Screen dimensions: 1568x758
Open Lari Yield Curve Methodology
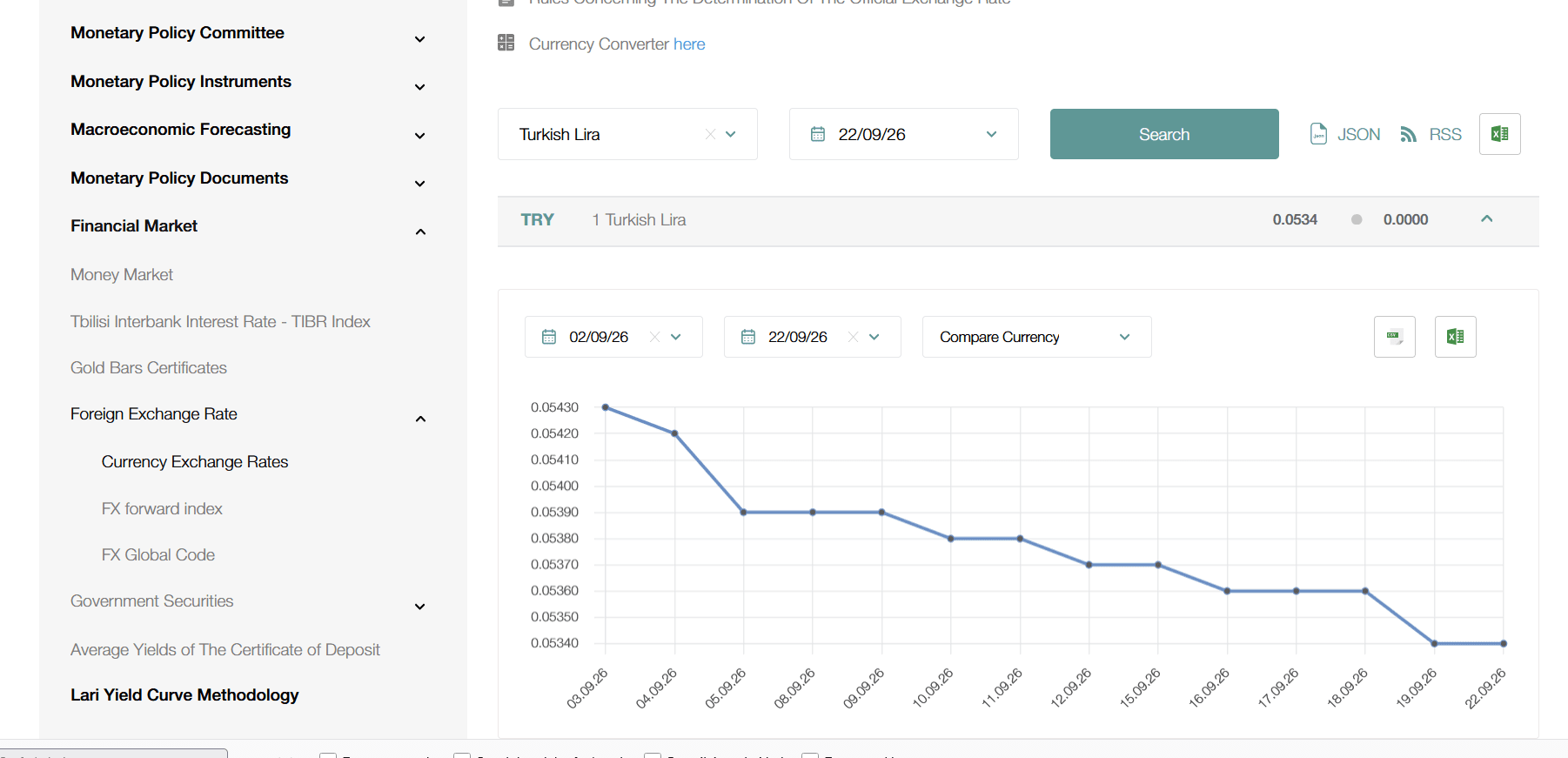tap(184, 694)
